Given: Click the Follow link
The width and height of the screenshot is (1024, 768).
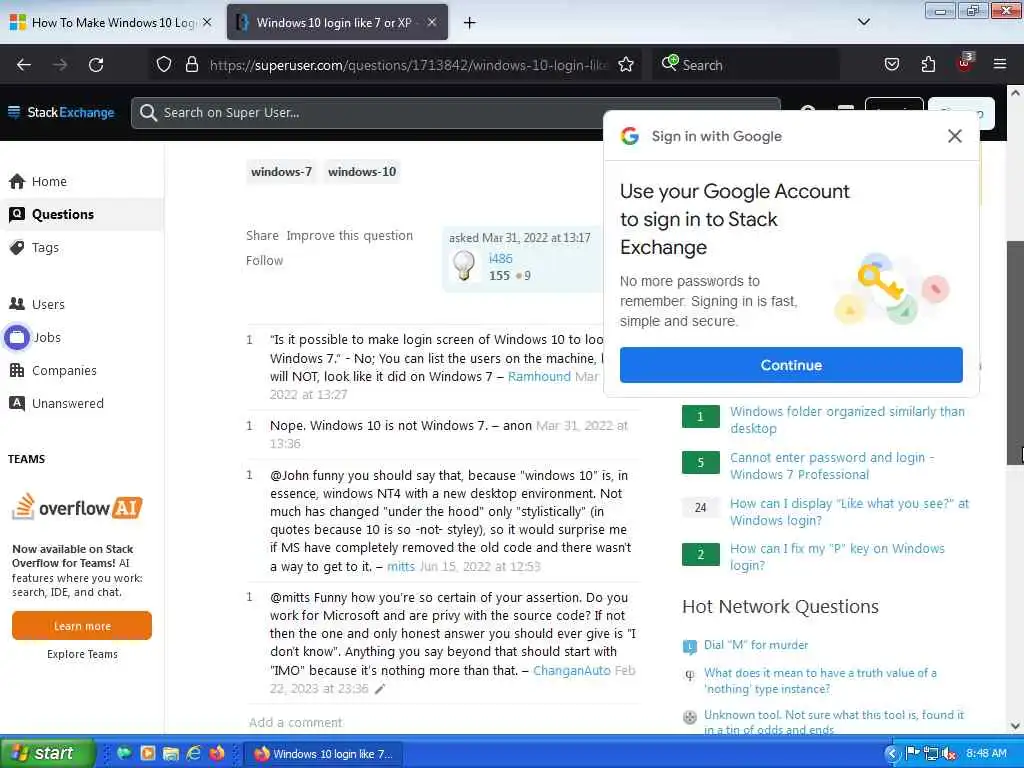Looking at the screenshot, I should click(264, 260).
